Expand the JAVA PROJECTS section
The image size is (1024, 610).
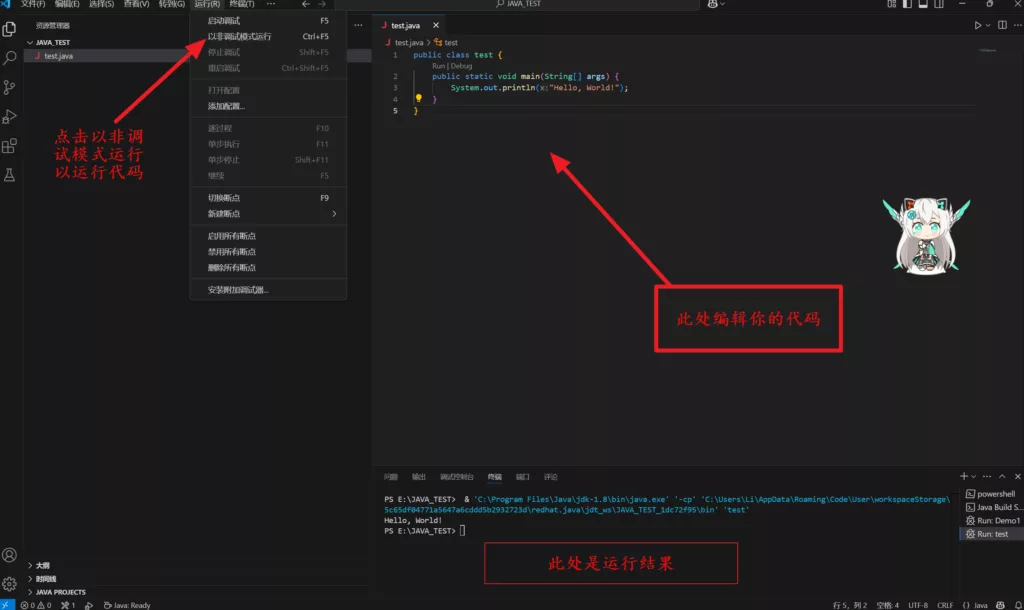(60, 592)
